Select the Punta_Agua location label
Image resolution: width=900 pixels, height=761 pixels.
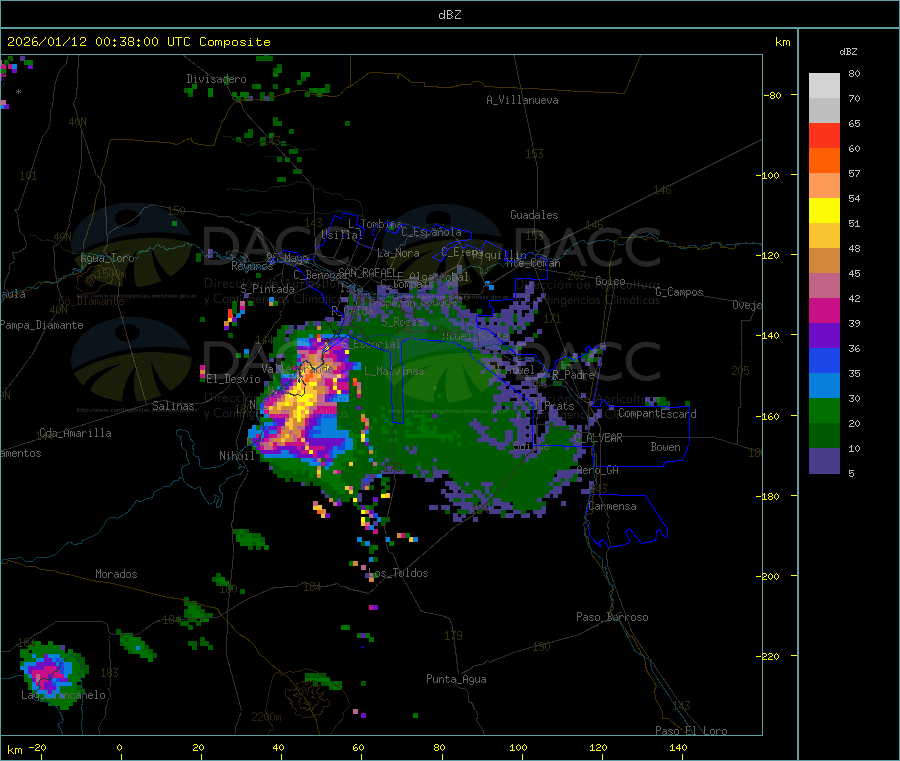point(456,679)
